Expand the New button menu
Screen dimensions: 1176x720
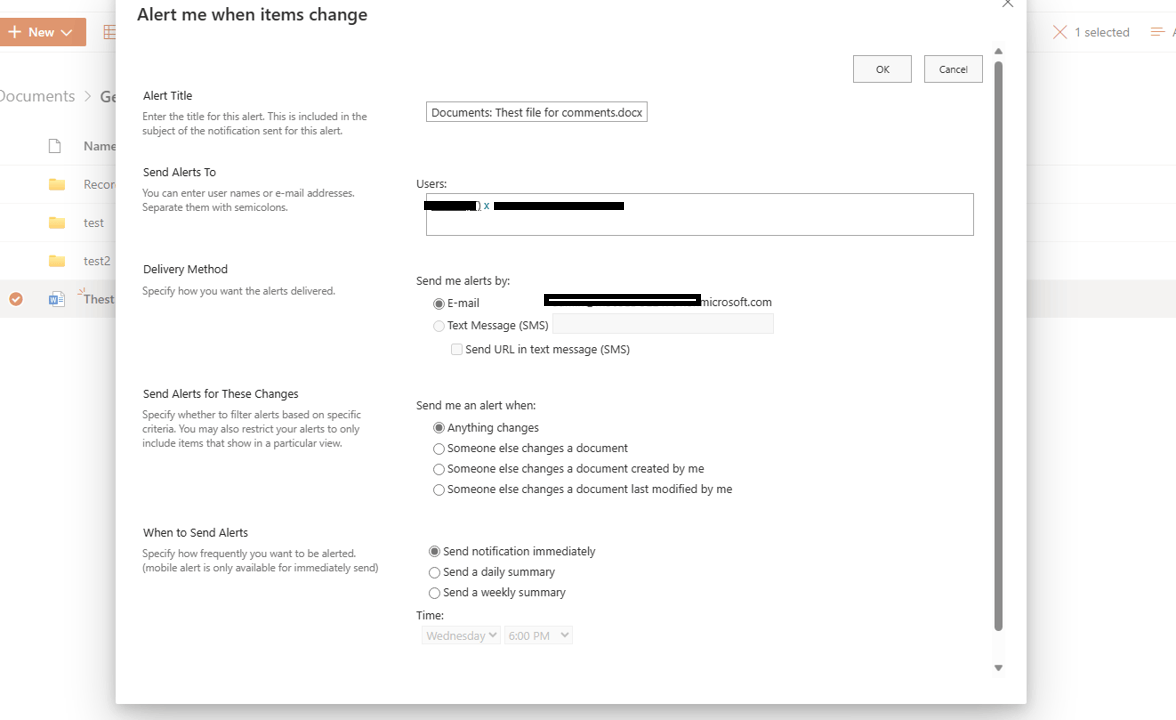[42, 32]
